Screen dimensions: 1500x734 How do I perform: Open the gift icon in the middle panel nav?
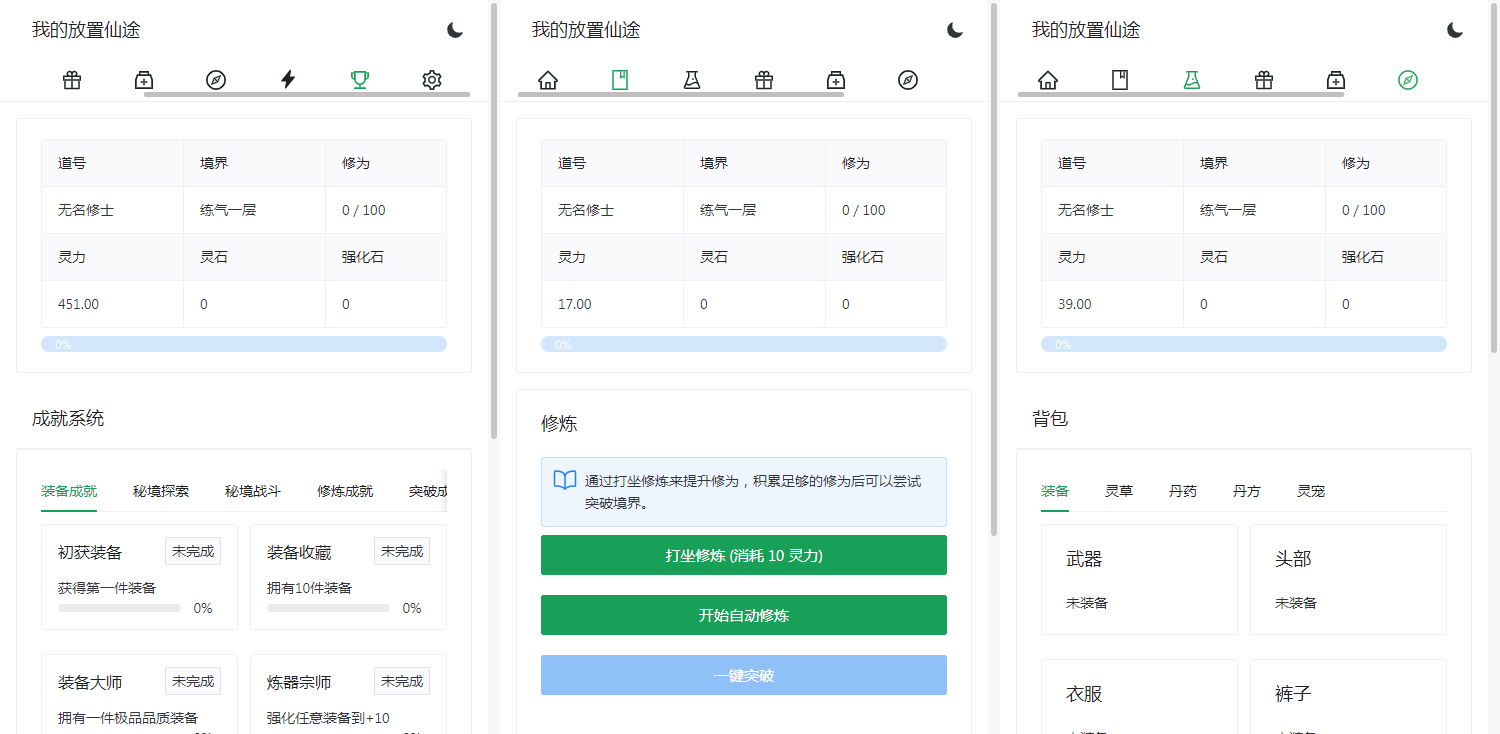click(763, 79)
